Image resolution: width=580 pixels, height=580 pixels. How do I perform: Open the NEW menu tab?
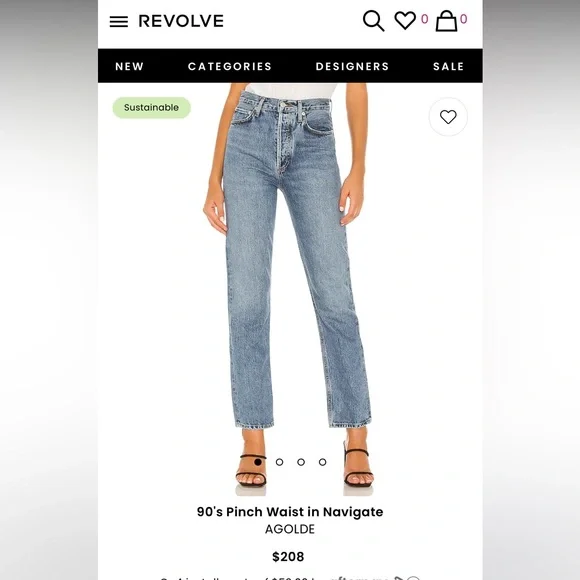(129, 66)
